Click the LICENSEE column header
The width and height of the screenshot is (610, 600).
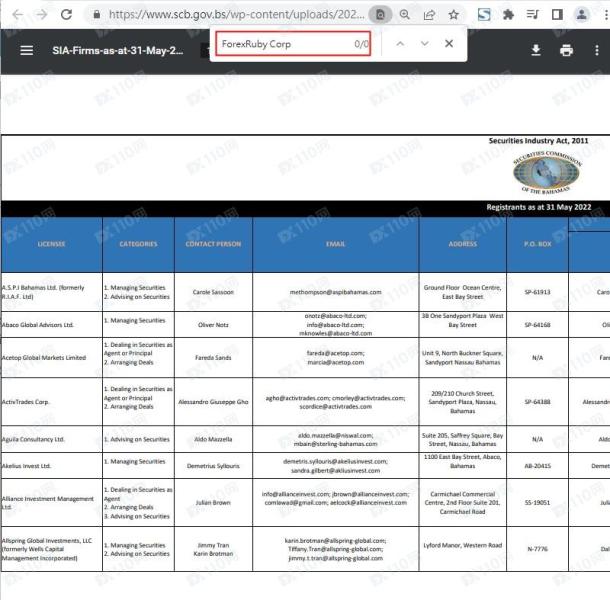51,244
